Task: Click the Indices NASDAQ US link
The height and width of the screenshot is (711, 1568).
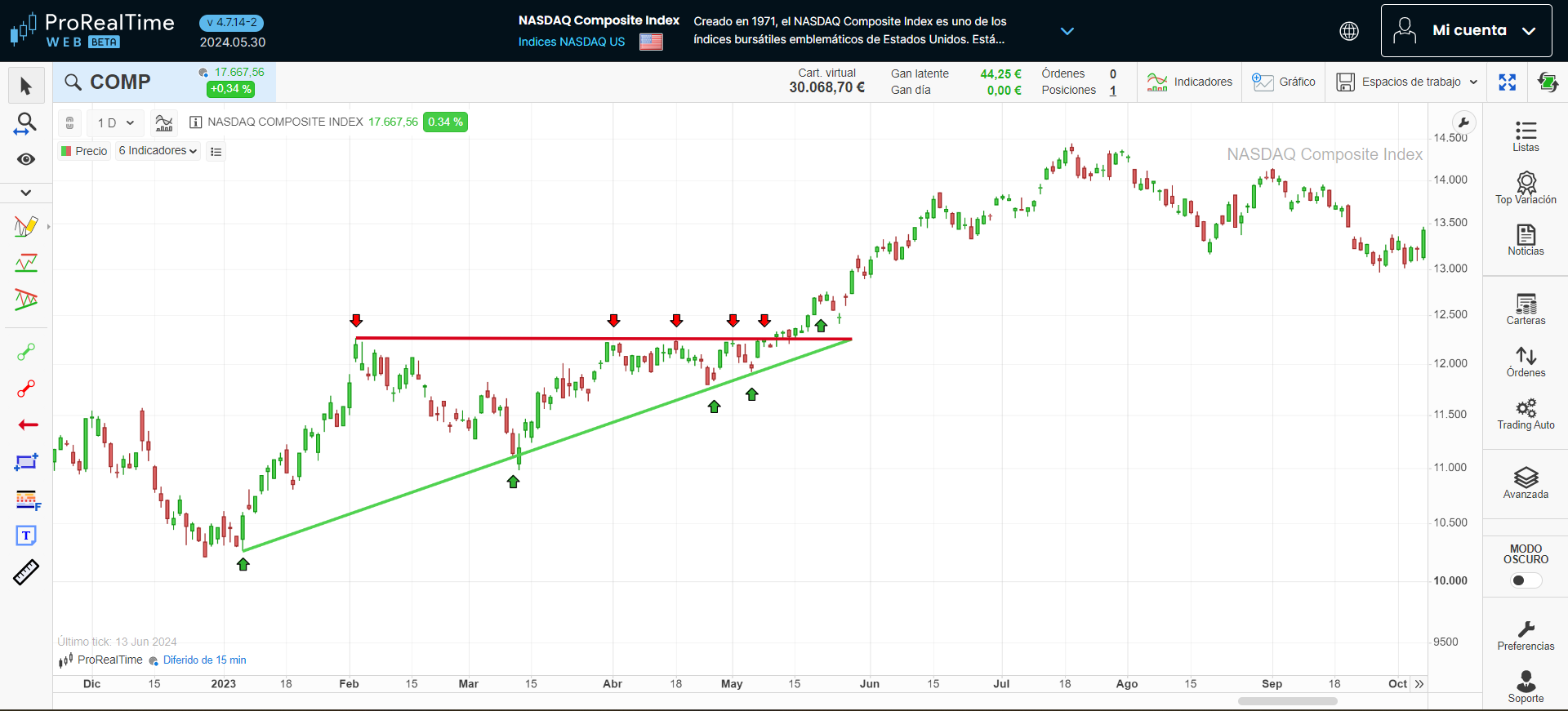Action: click(571, 42)
